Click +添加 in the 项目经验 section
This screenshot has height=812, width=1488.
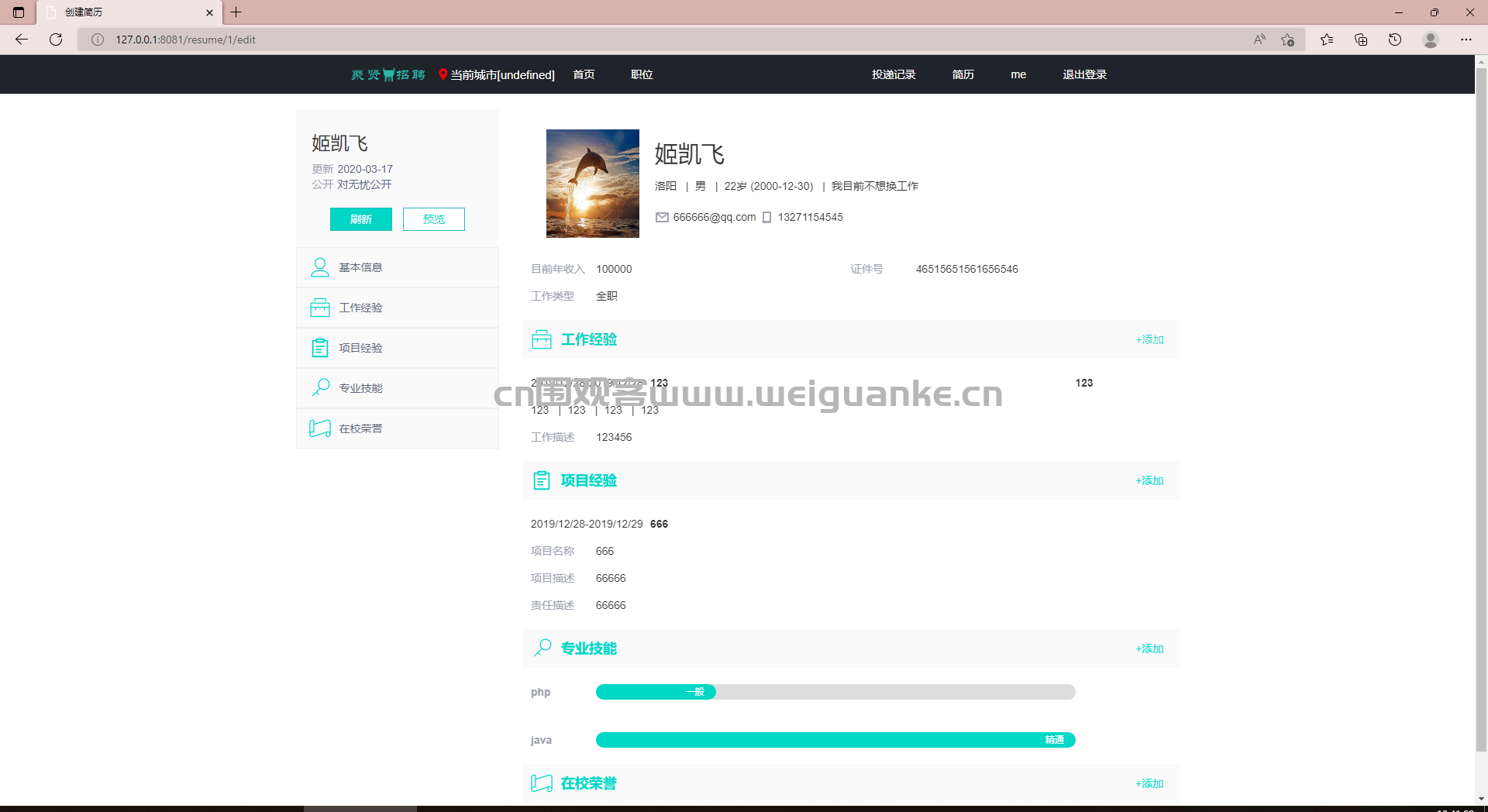[1150, 480]
